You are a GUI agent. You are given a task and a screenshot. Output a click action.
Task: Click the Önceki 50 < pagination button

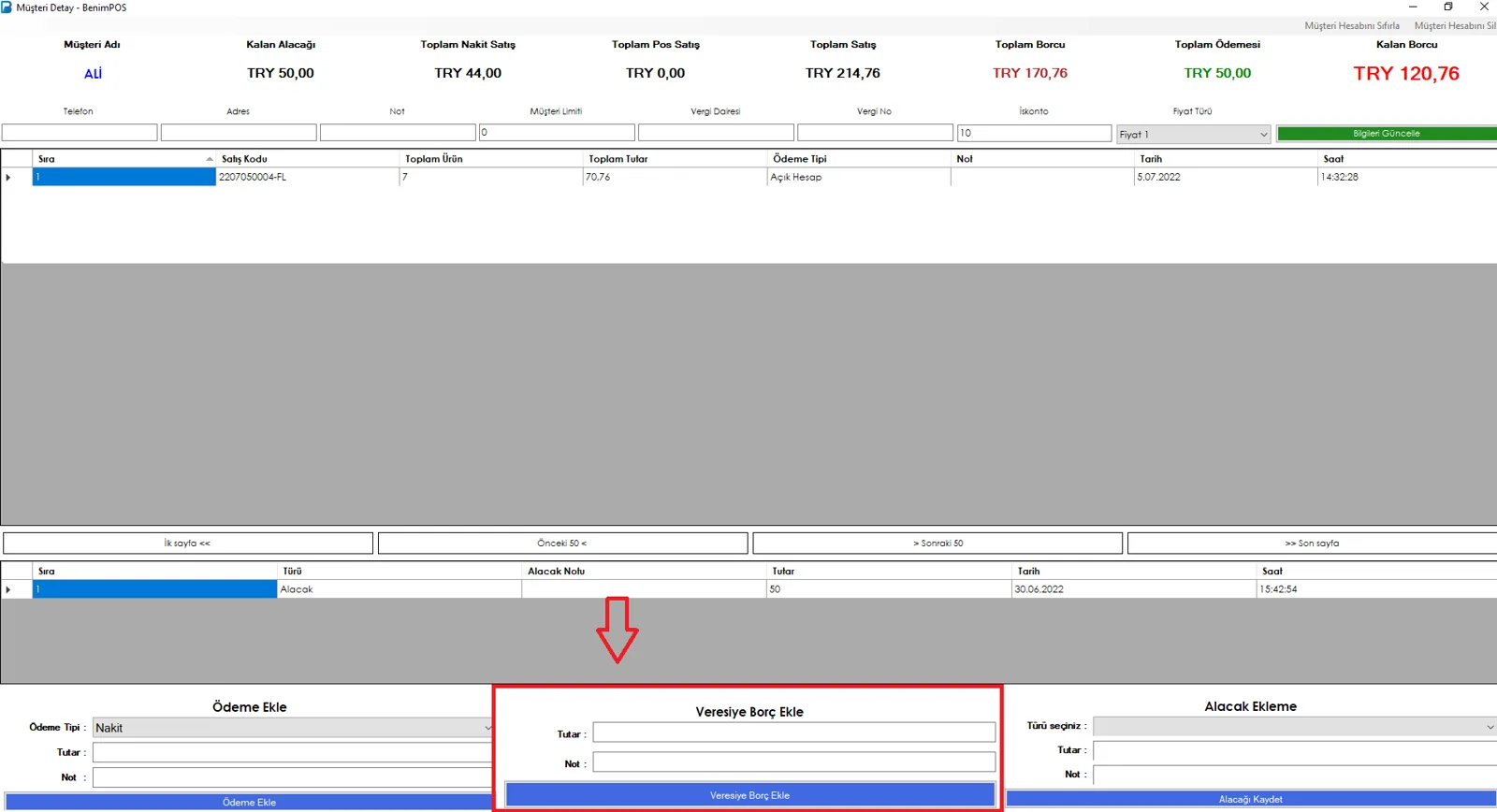pyautogui.click(x=562, y=544)
